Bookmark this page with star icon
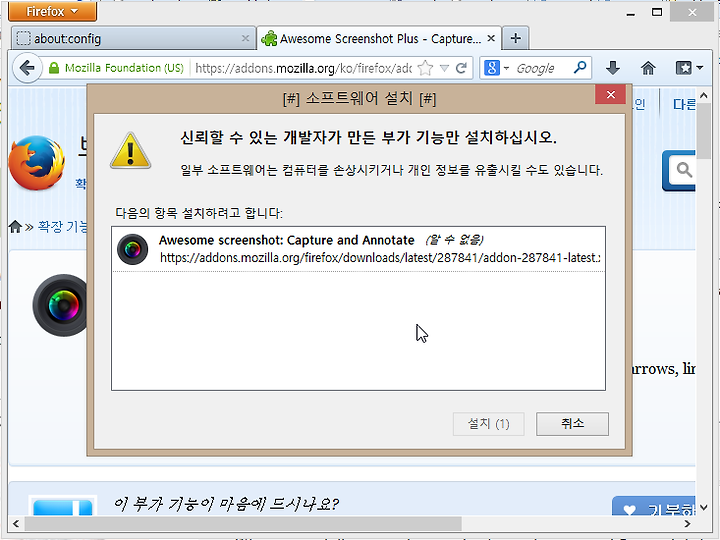Image resolution: width=720 pixels, height=540 pixels. pyautogui.click(x=426, y=68)
